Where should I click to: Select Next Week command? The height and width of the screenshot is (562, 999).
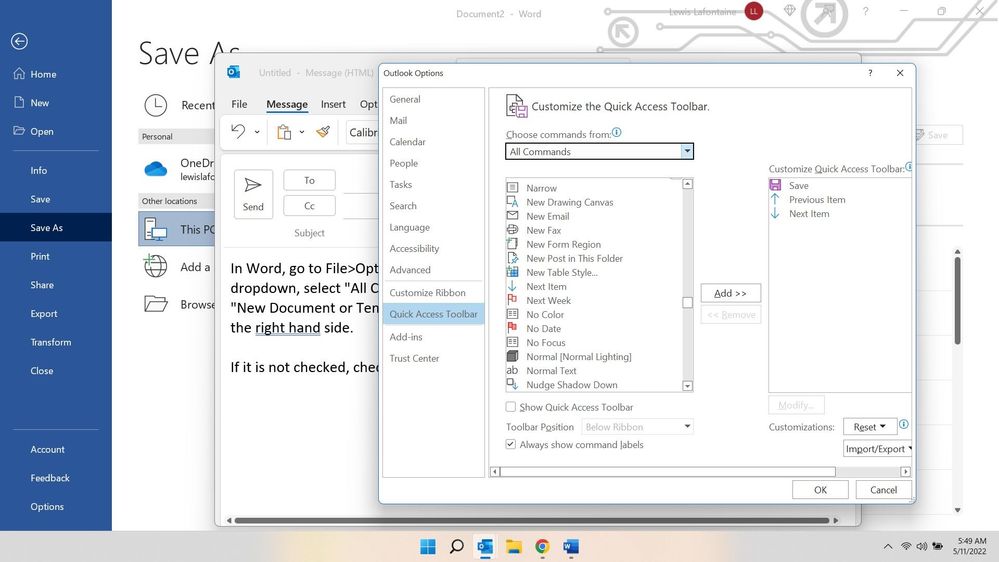pyautogui.click(x=548, y=300)
